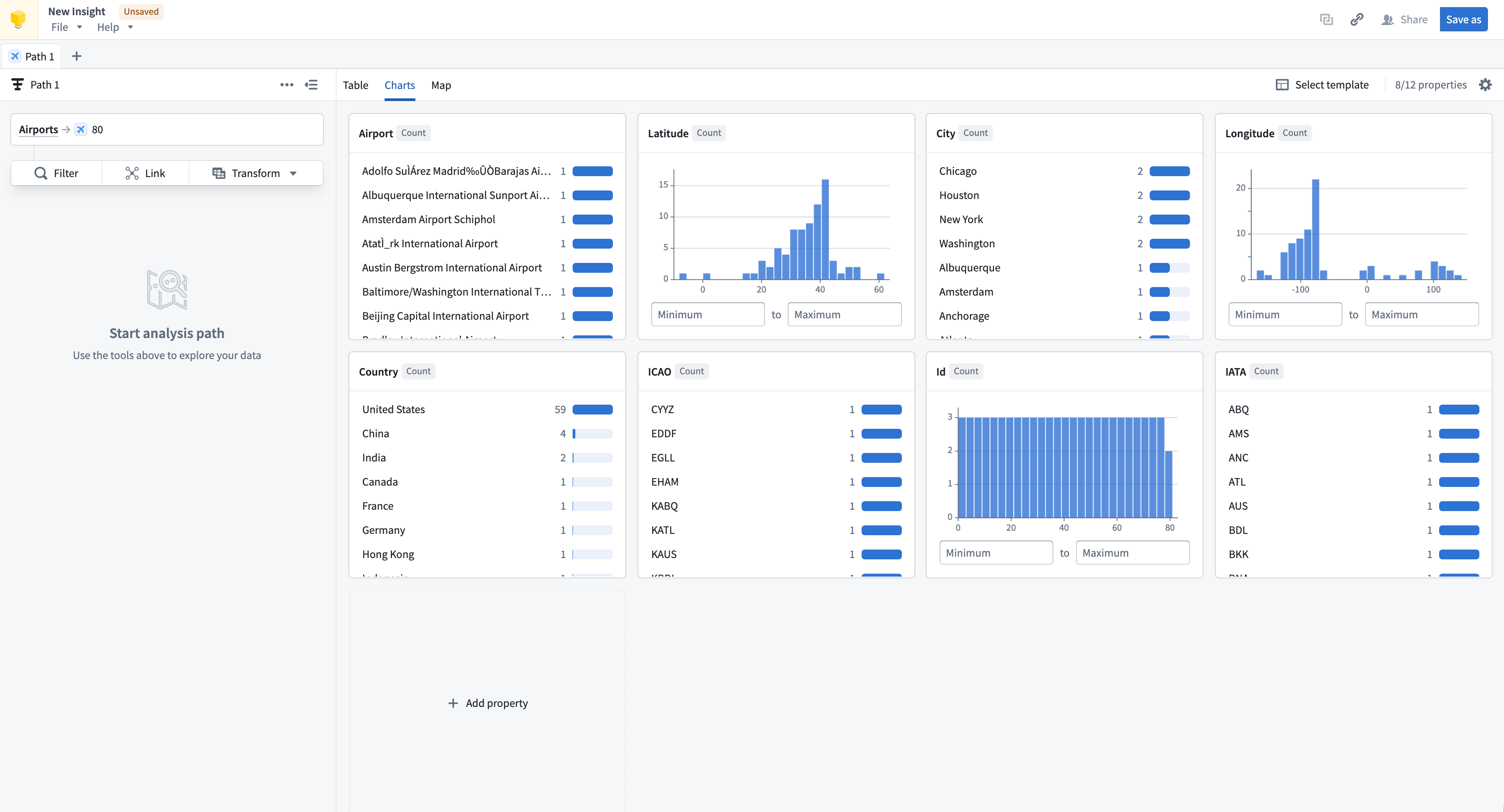Image resolution: width=1504 pixels, height=812 pixels.
Task: Click the duplicate insight icon in top bar
Action: pos(1327,19)
